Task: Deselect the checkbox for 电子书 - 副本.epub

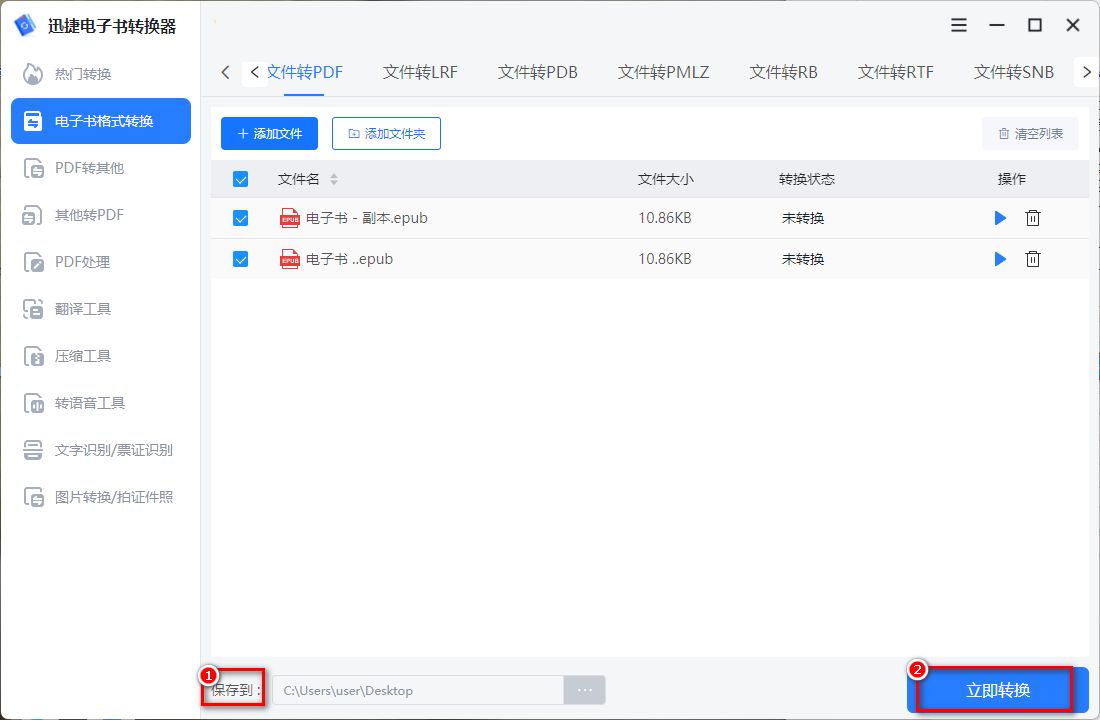Action: pyautogui.click(x=240, y=218)
